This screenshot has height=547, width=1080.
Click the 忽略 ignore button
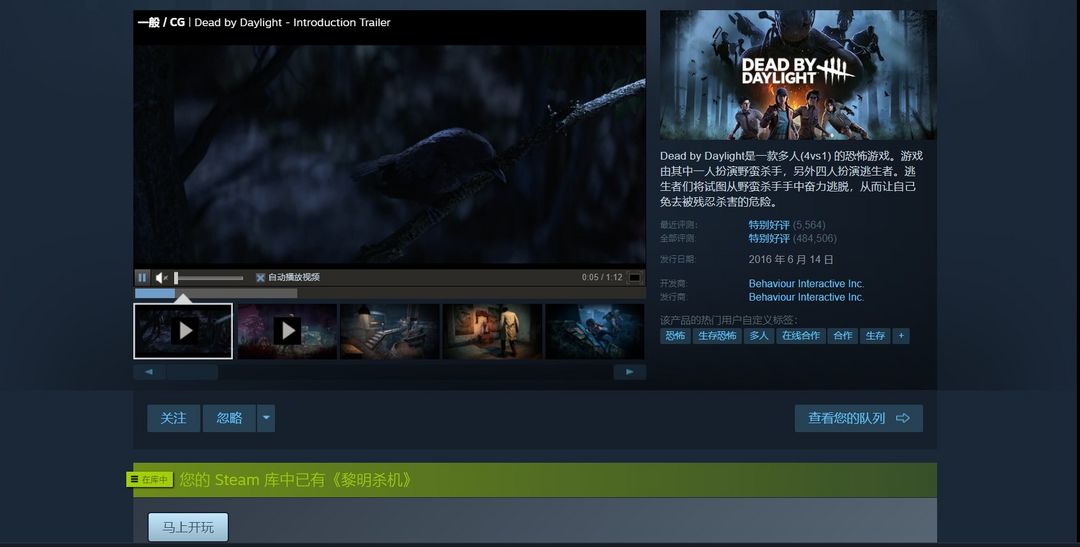click(x=229, y=418)
